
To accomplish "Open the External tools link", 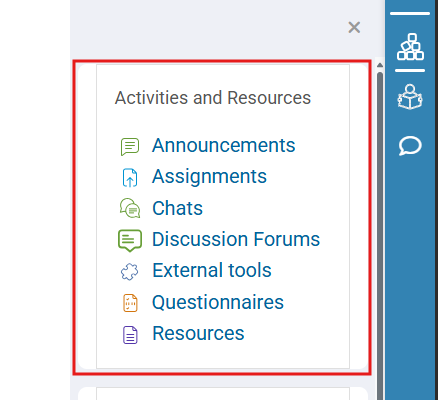I will tap(212, 270).
